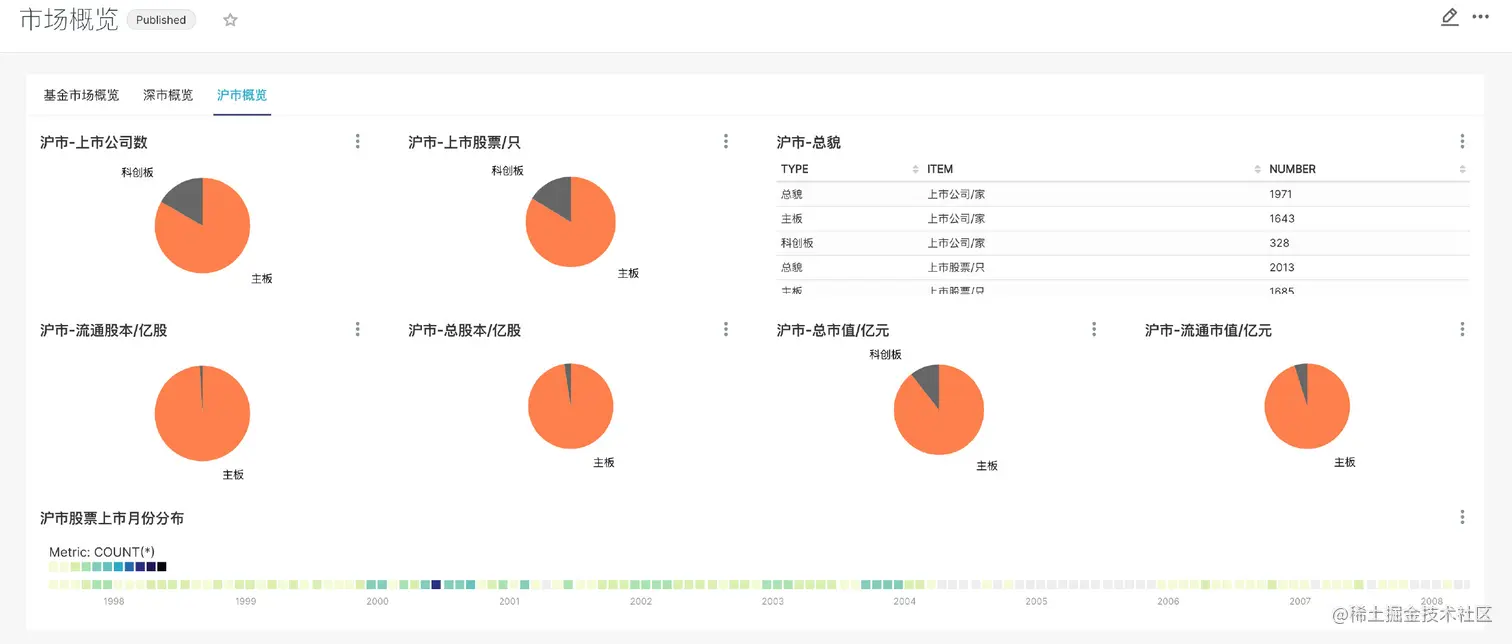Click the 沪市股票上市月份分布 chart title
1512x644 pixels.
pyautogui.click(x=112, y=518)
